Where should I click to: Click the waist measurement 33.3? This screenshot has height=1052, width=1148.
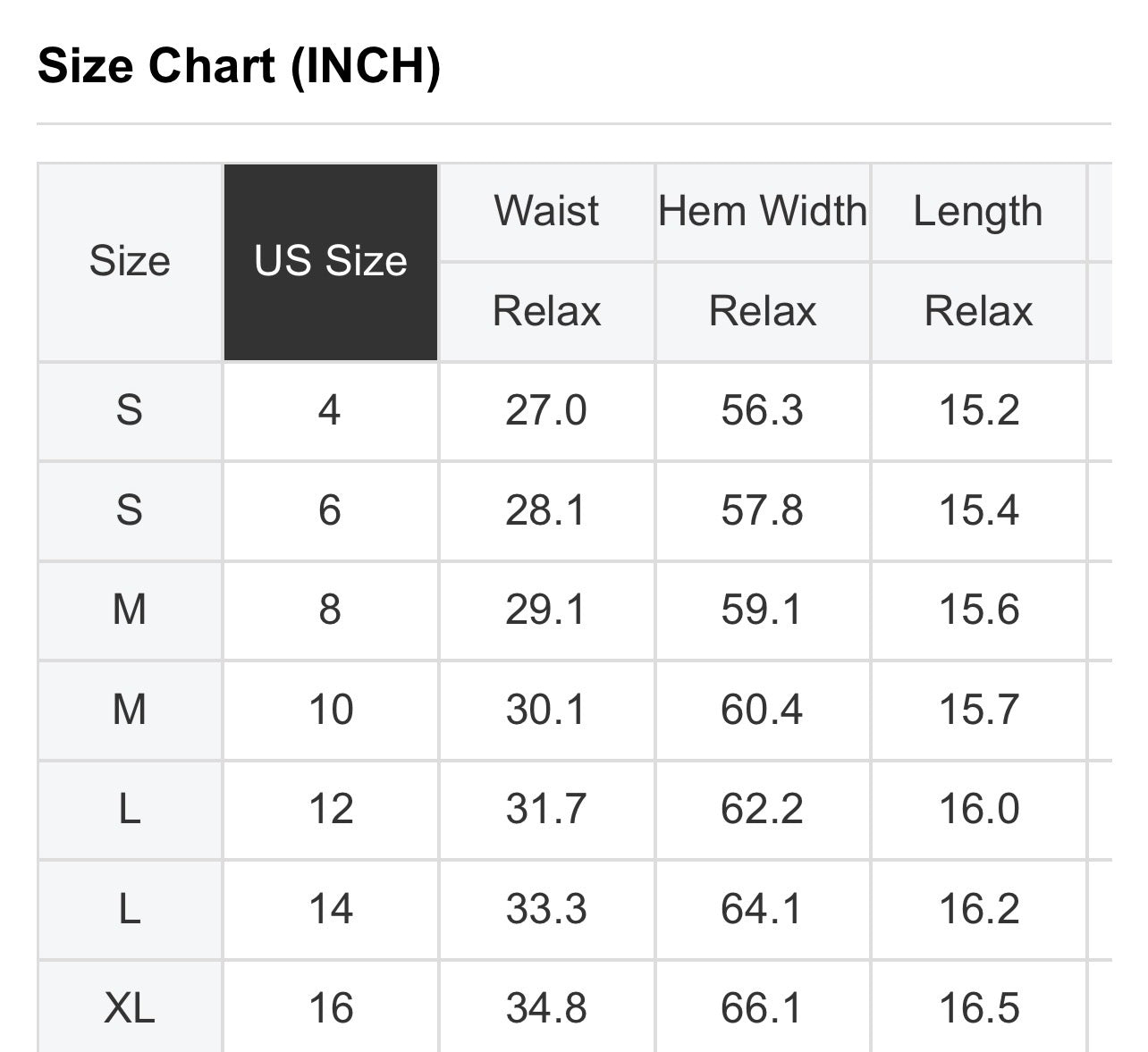545,909
